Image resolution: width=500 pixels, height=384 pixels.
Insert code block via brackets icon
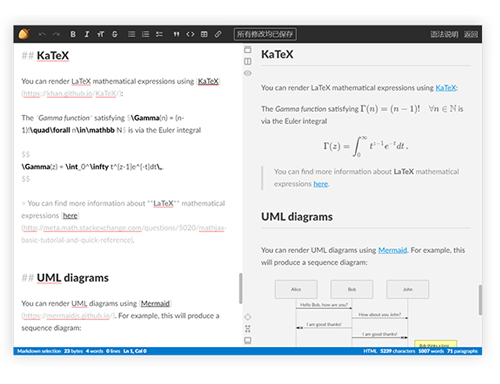pos(190,34)
